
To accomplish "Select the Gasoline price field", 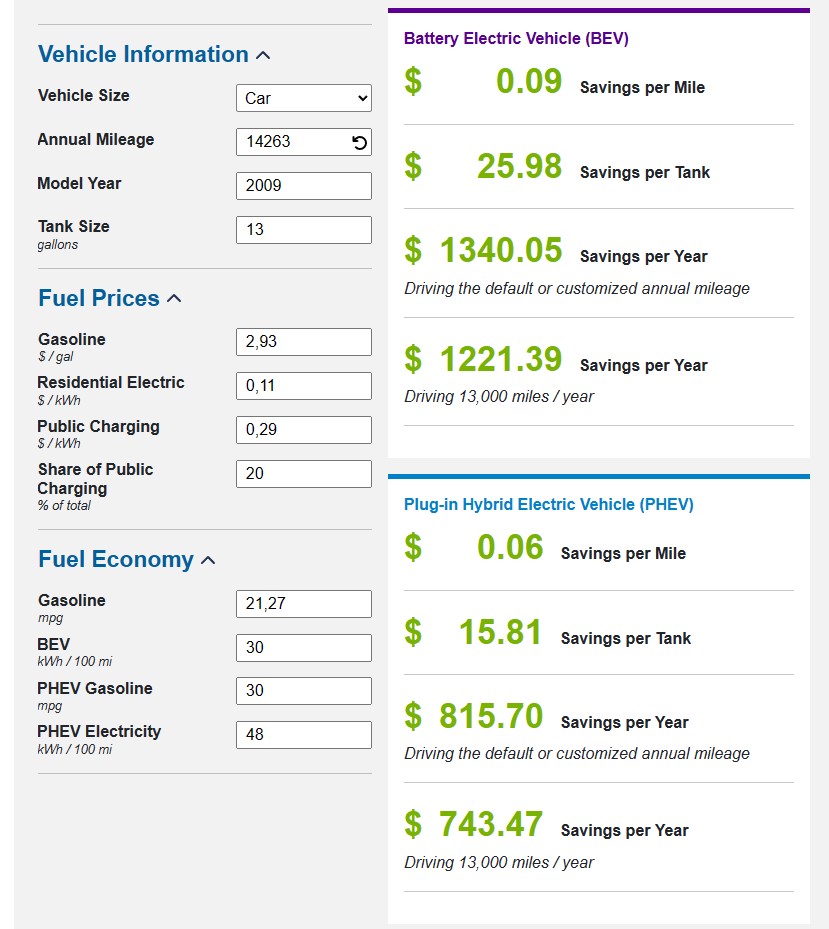I will [x=304, y=342].
